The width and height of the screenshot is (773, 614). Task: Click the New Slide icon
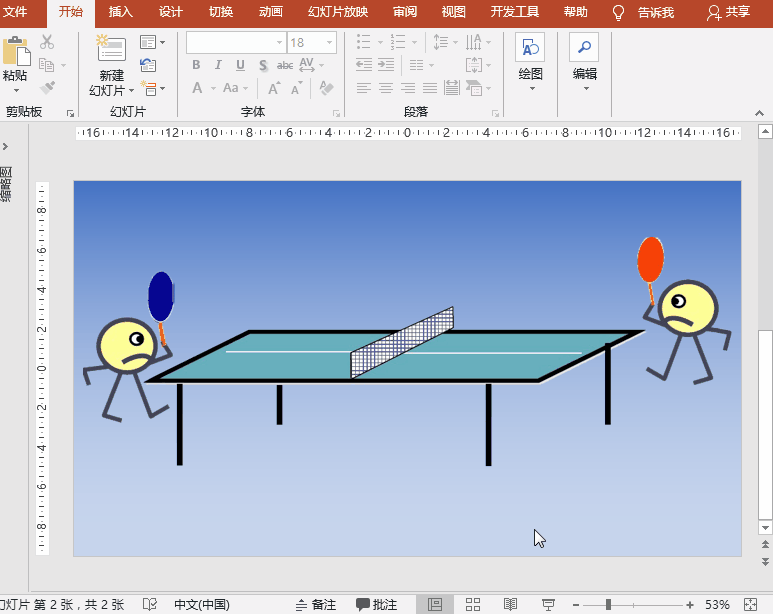point(111,48)
